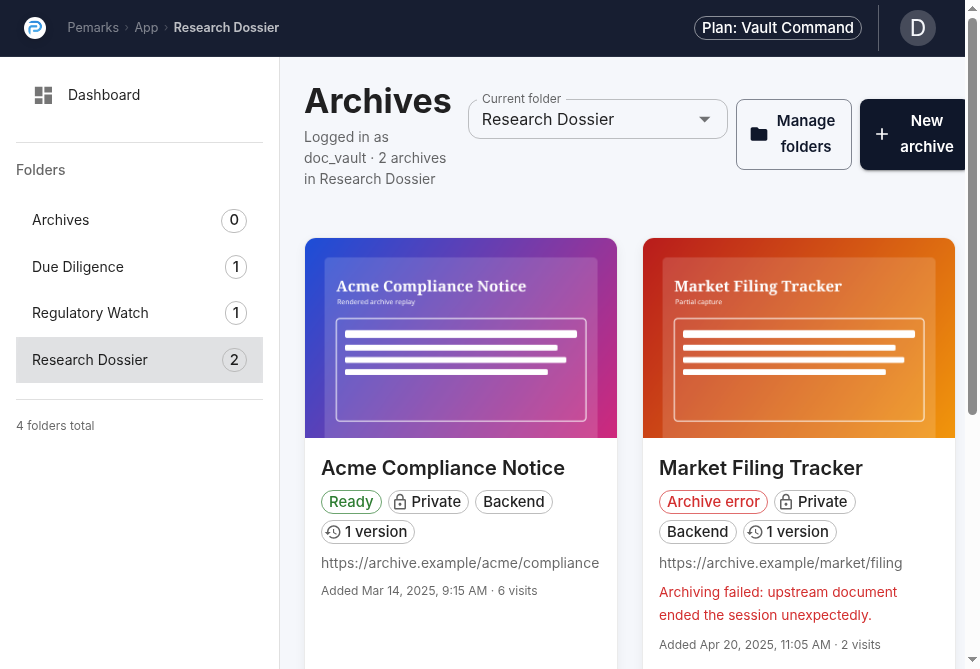Click the count badge 0 beside Archives
This screenshot has height=669, width=980.
(x=234, y=220)
